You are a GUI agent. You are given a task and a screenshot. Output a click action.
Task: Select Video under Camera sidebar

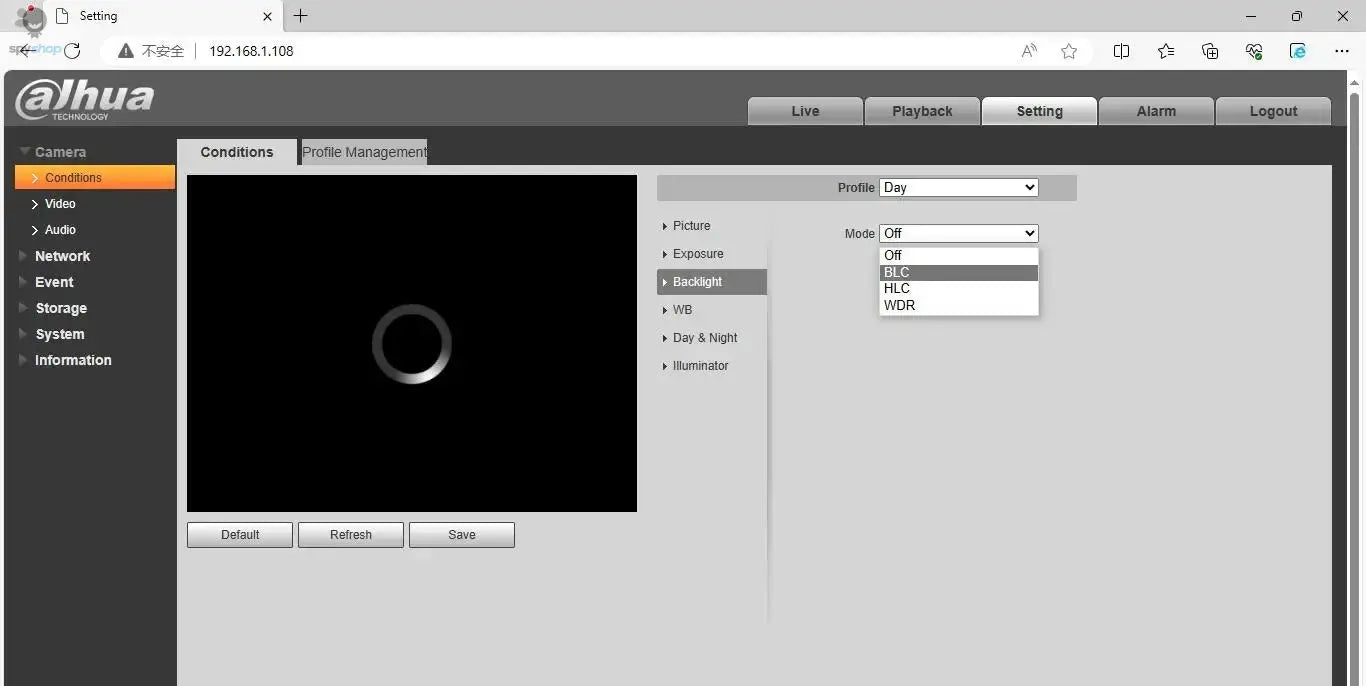60,204
